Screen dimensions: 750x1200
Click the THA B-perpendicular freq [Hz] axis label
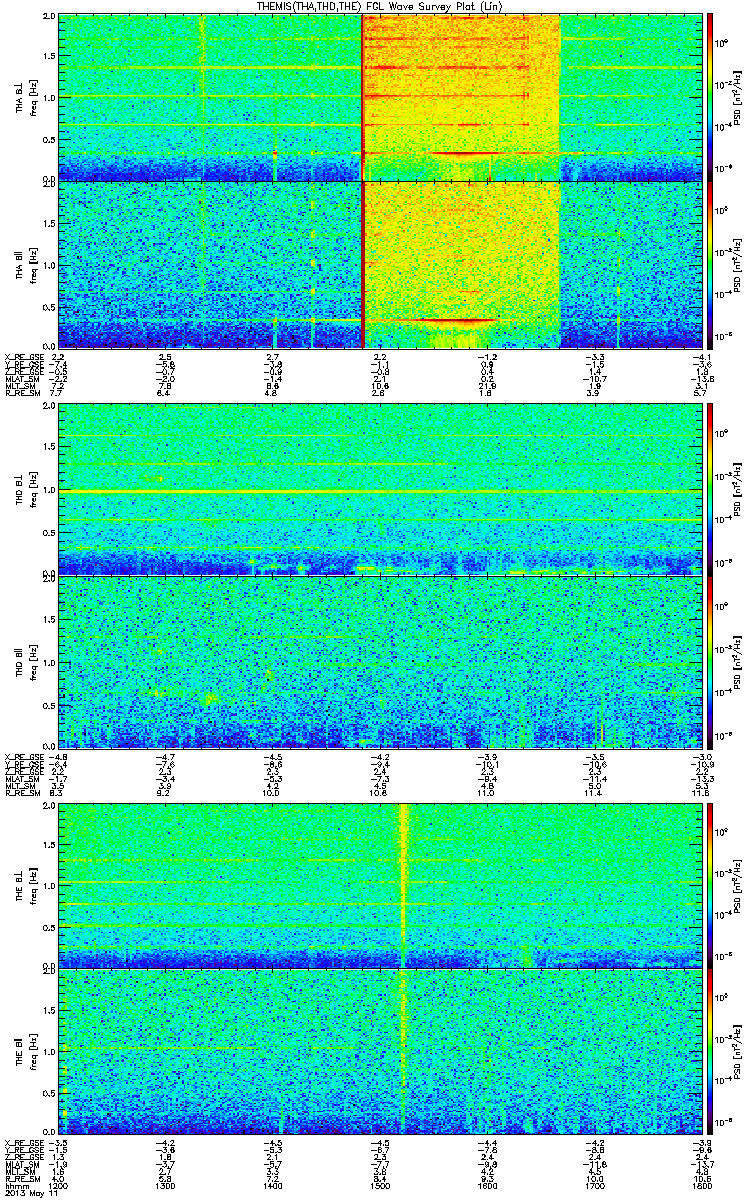click(x=32, y=97)
